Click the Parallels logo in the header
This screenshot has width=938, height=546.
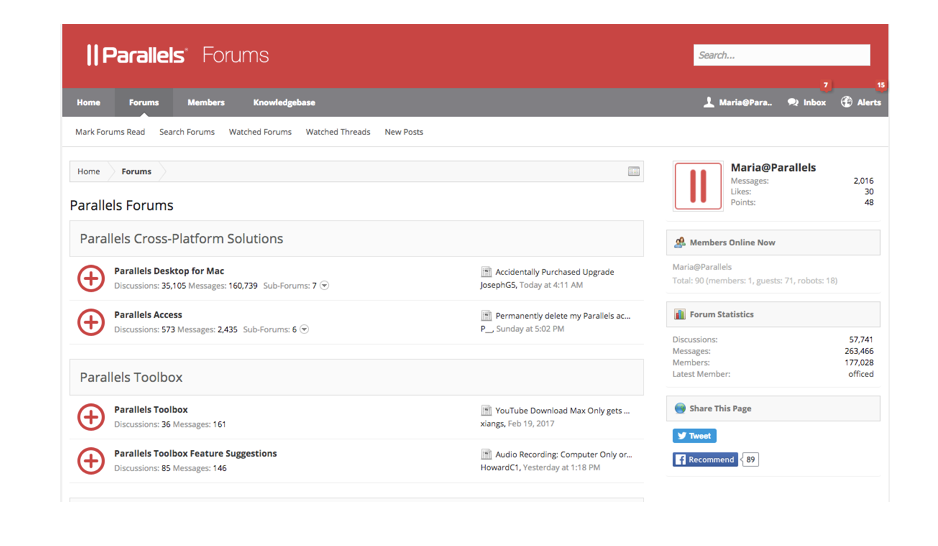pos(137,55)
